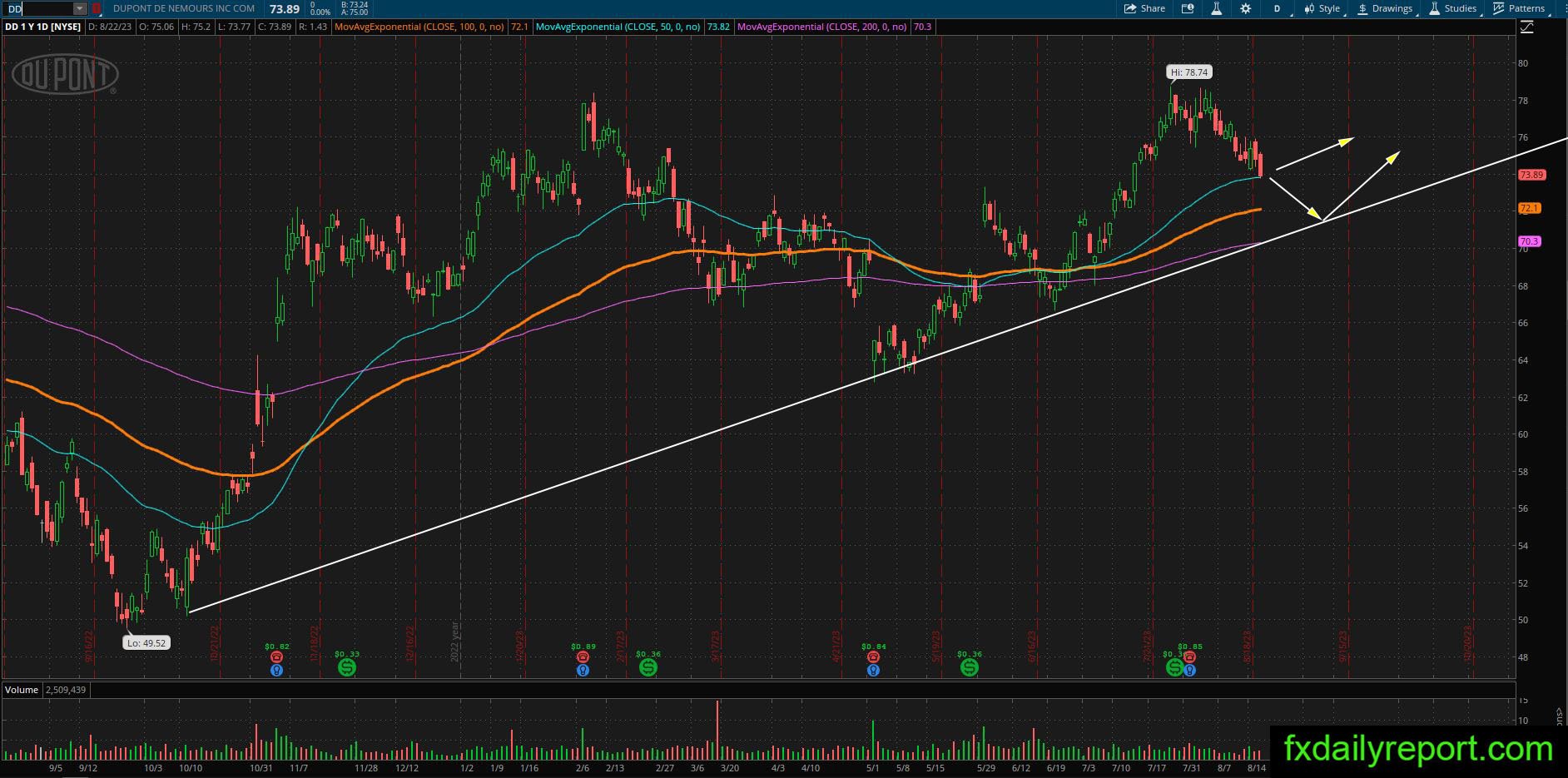Click the DUPONT DE NEMOURS INC COM name
Image resolution: width=1568 pixels, height=778 pixels.
[184, 8]
